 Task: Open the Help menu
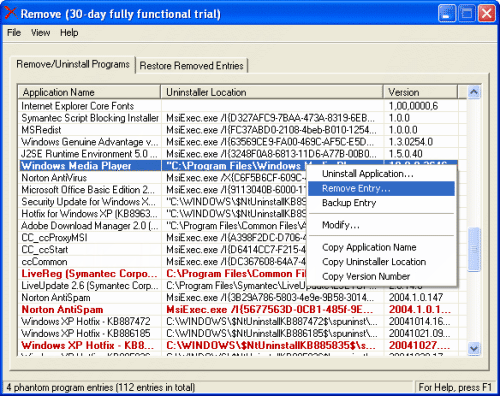coord(69,33)
